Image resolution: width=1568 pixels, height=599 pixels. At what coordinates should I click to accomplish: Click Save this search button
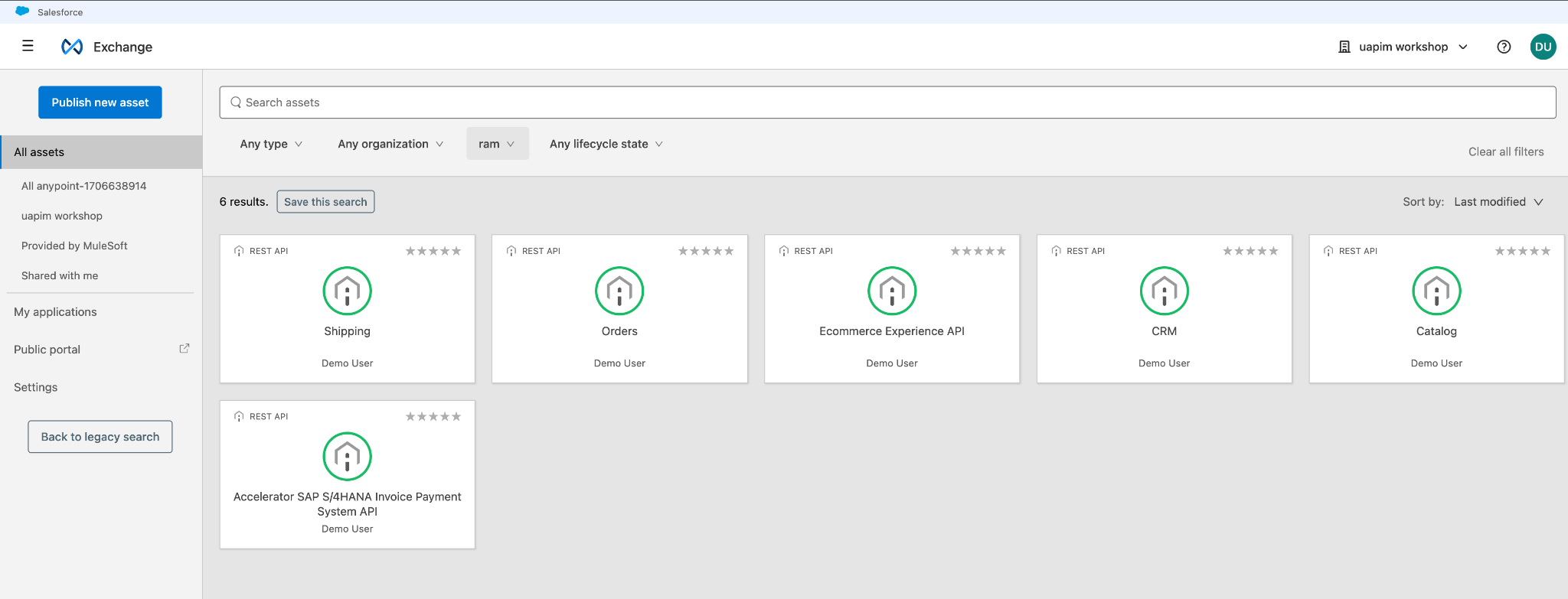tap(325, 202)
